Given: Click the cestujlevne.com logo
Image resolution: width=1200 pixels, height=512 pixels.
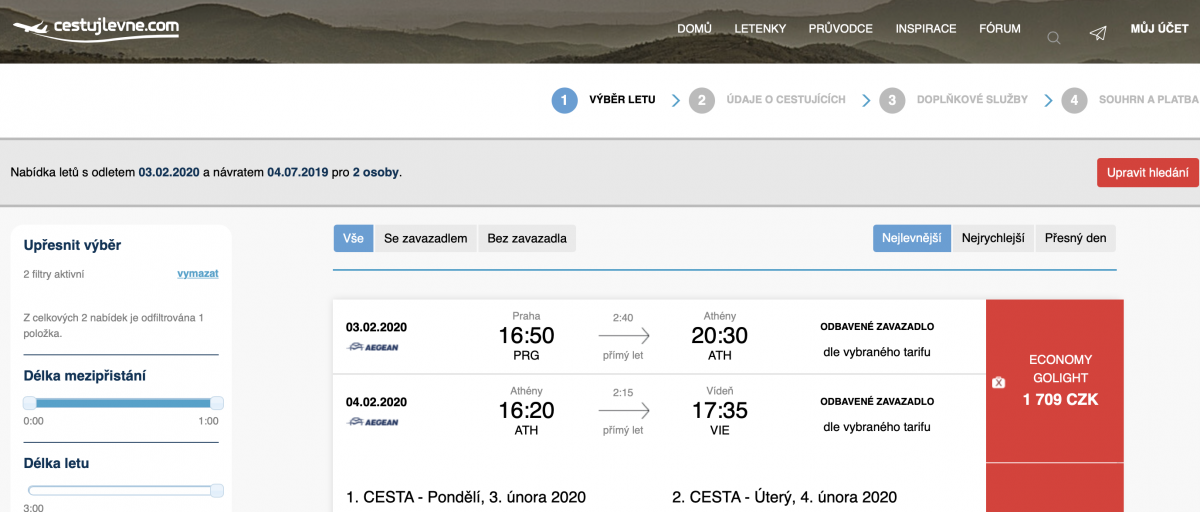Looking at the screenshot, I should (96, 28).
